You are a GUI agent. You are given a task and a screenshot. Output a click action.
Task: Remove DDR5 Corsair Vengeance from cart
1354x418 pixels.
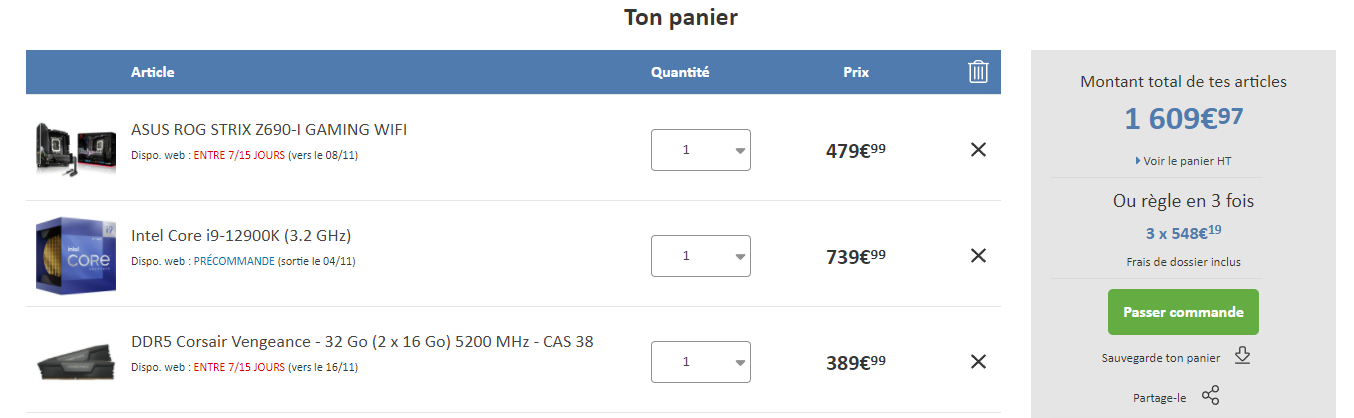point(979,362)
